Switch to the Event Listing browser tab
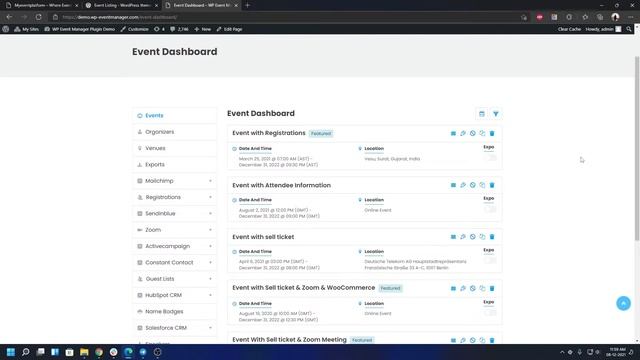The width and height of the screenshot is (640, 360). (x=121, y=5)
